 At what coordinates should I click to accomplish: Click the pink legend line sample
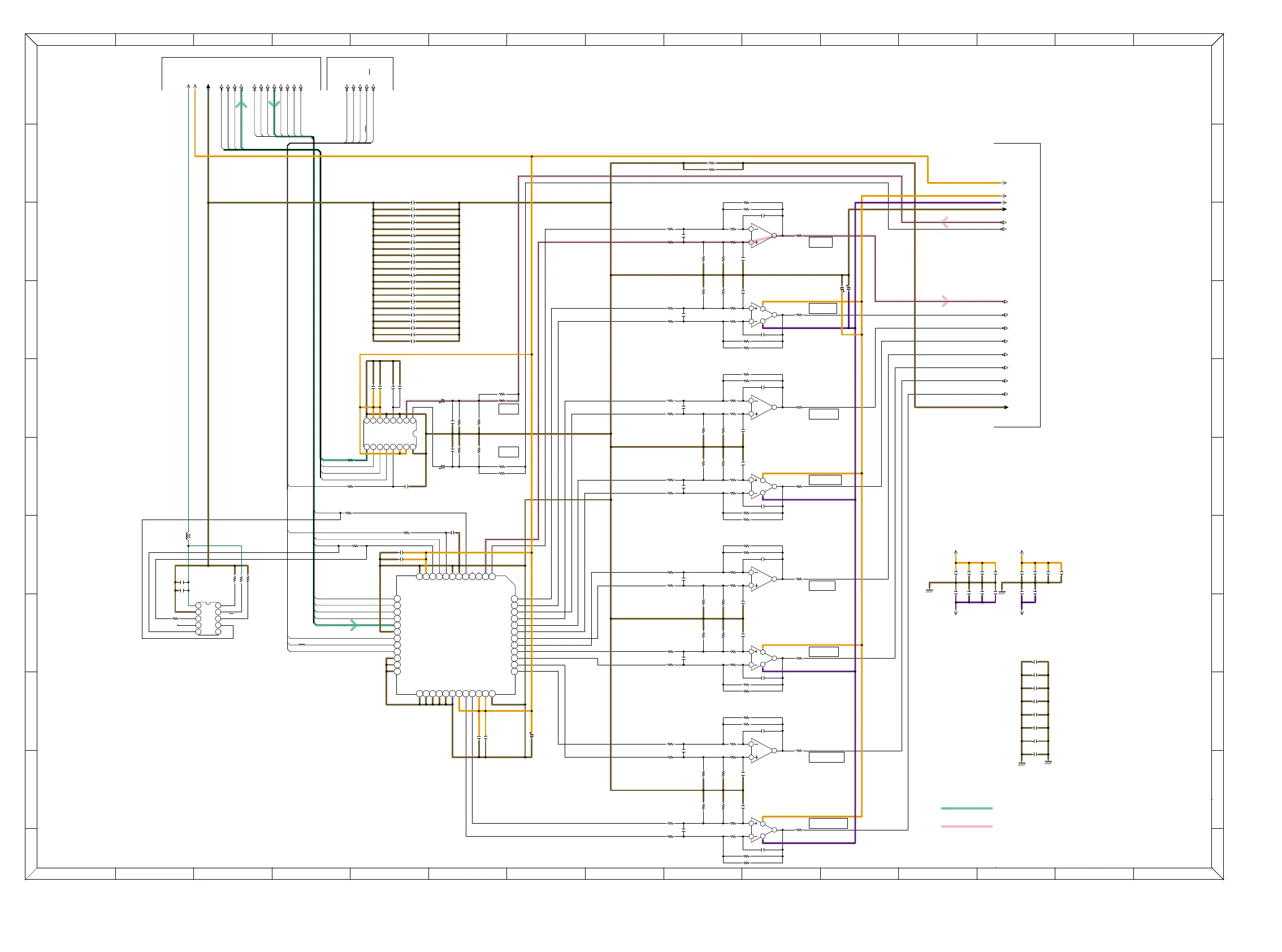[x=966, y=826]
